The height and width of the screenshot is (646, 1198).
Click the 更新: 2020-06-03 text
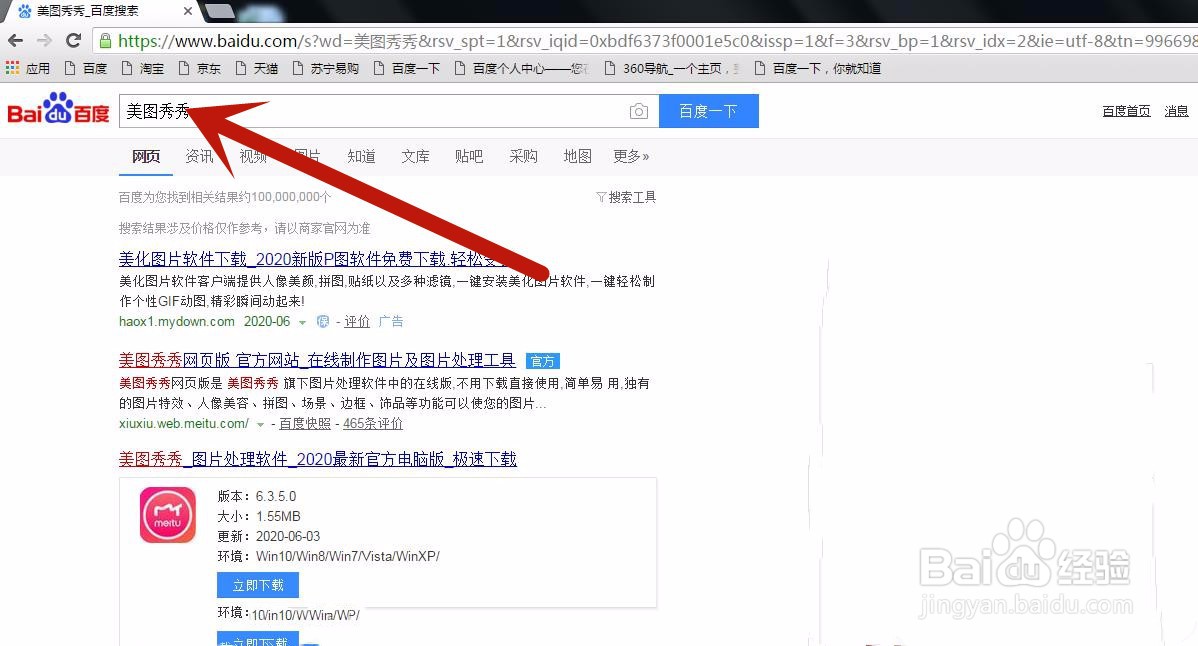pyautogui.click(x=269, y=536)
